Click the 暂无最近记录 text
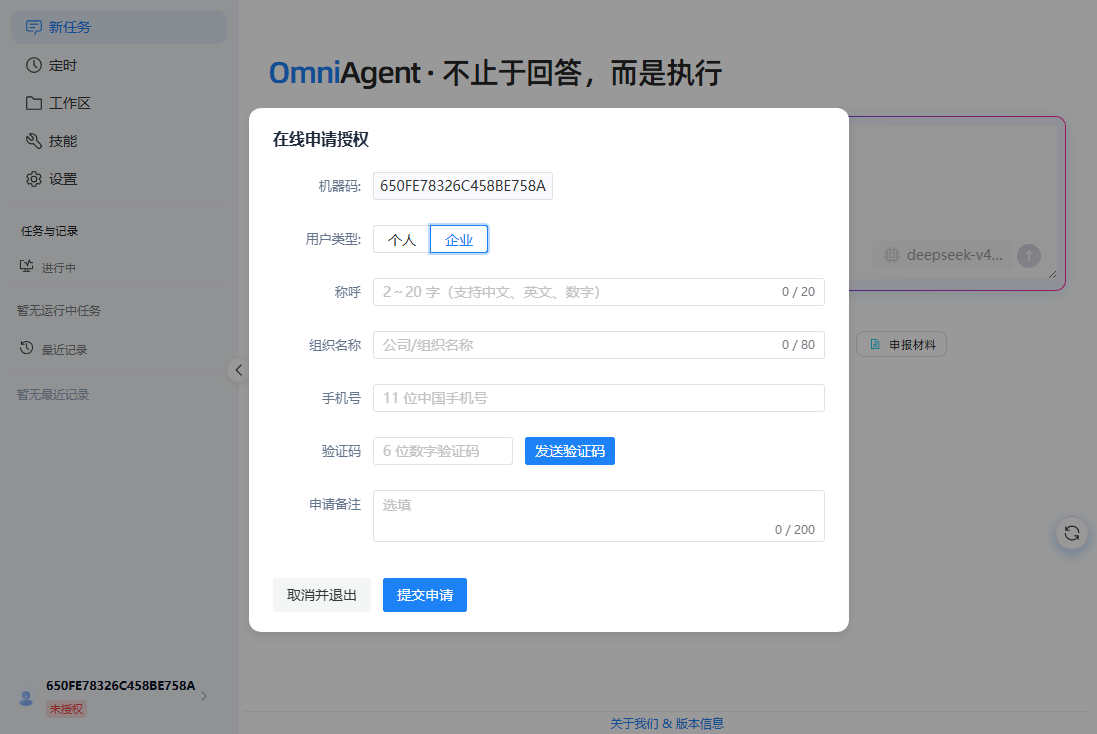Viewport: 1097px width, 734px height. 53,395
